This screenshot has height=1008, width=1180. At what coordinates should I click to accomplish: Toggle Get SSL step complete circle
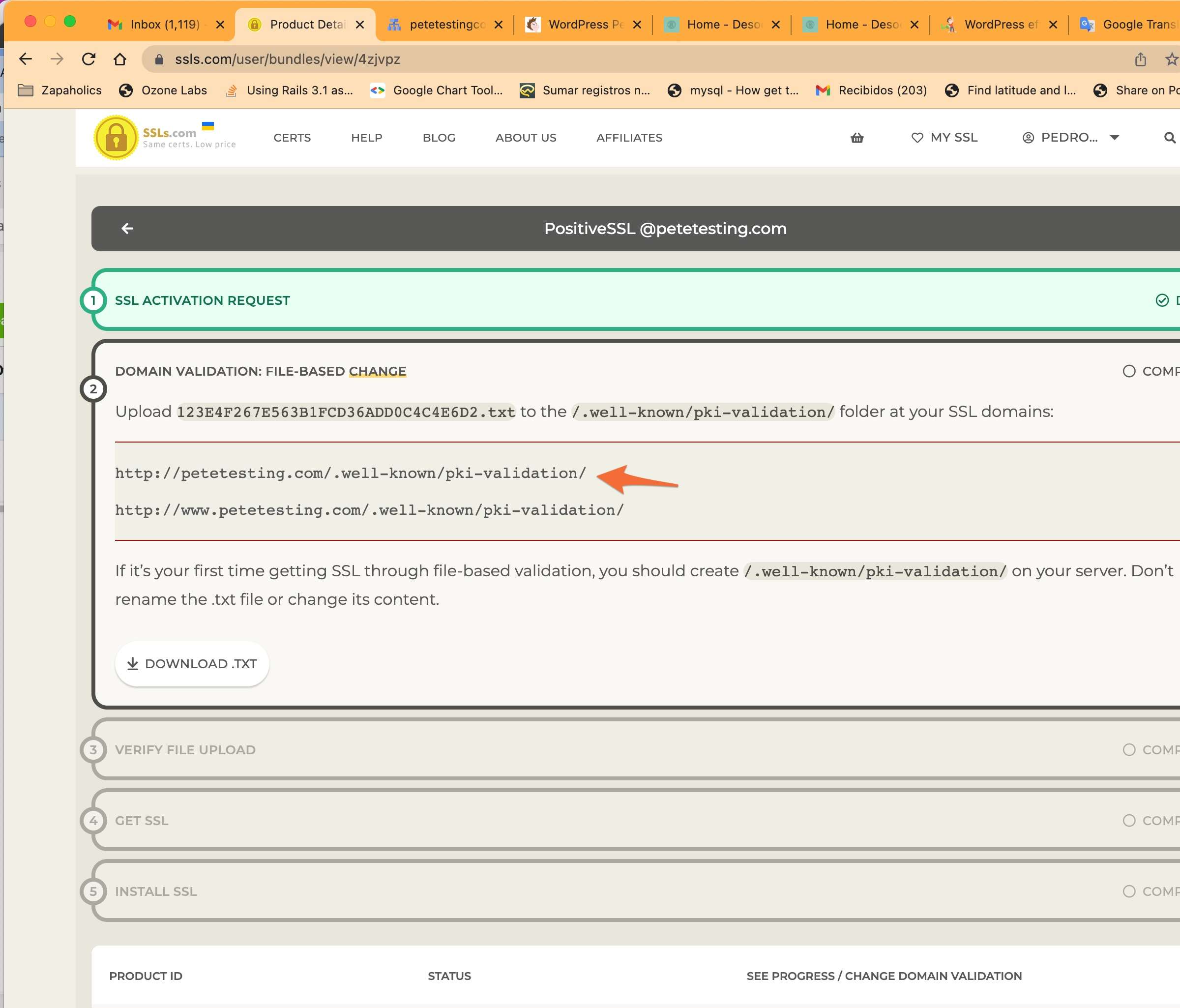[1129, 821]
